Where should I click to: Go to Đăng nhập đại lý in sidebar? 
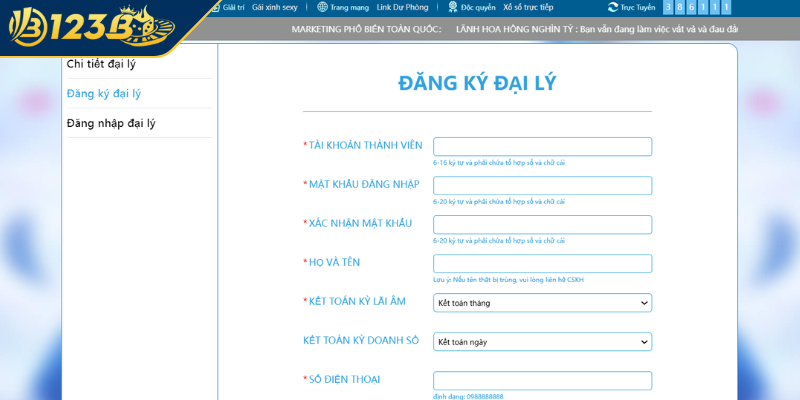coord(110,123)
